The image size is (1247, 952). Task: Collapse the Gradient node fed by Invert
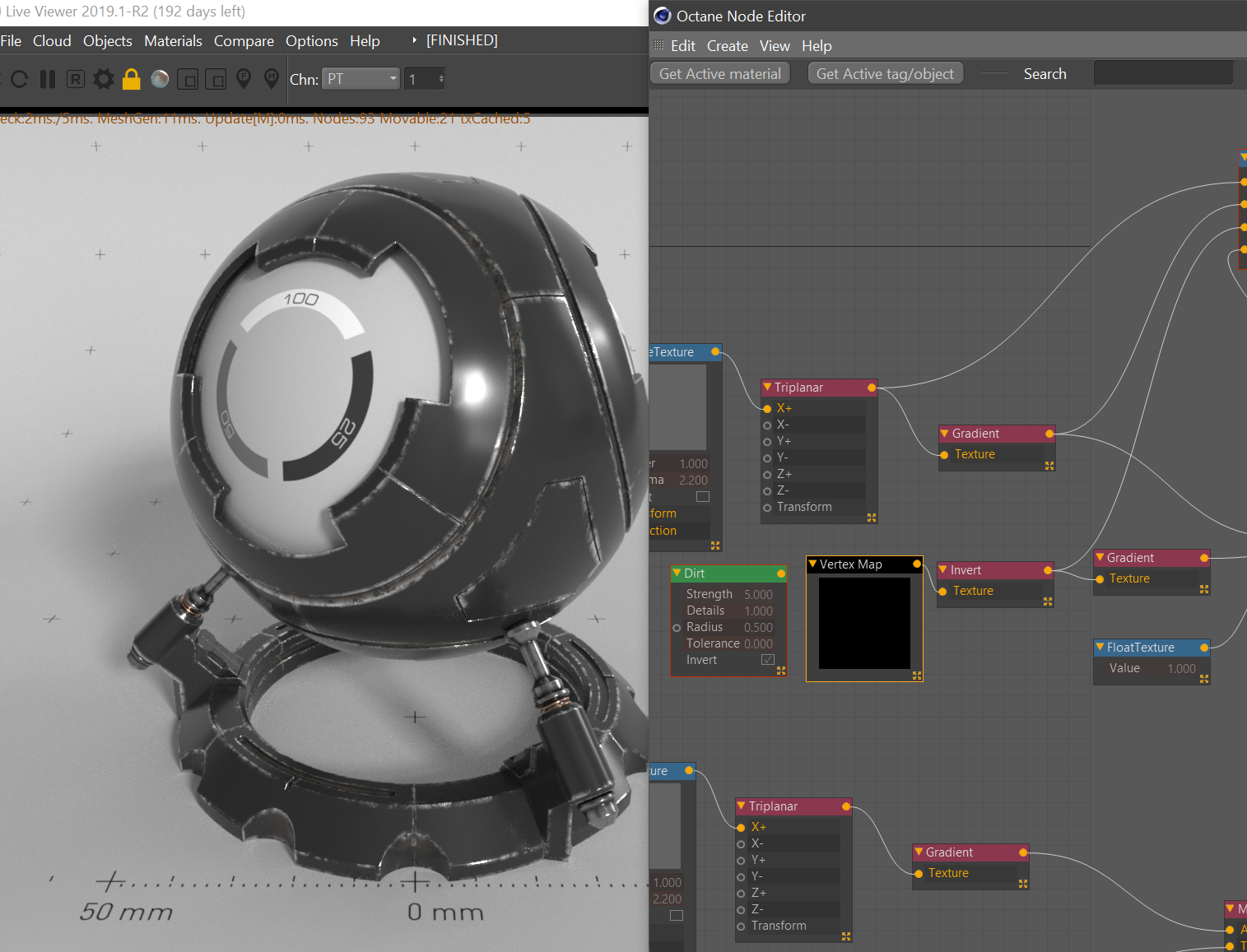(x=1100, y=558)
